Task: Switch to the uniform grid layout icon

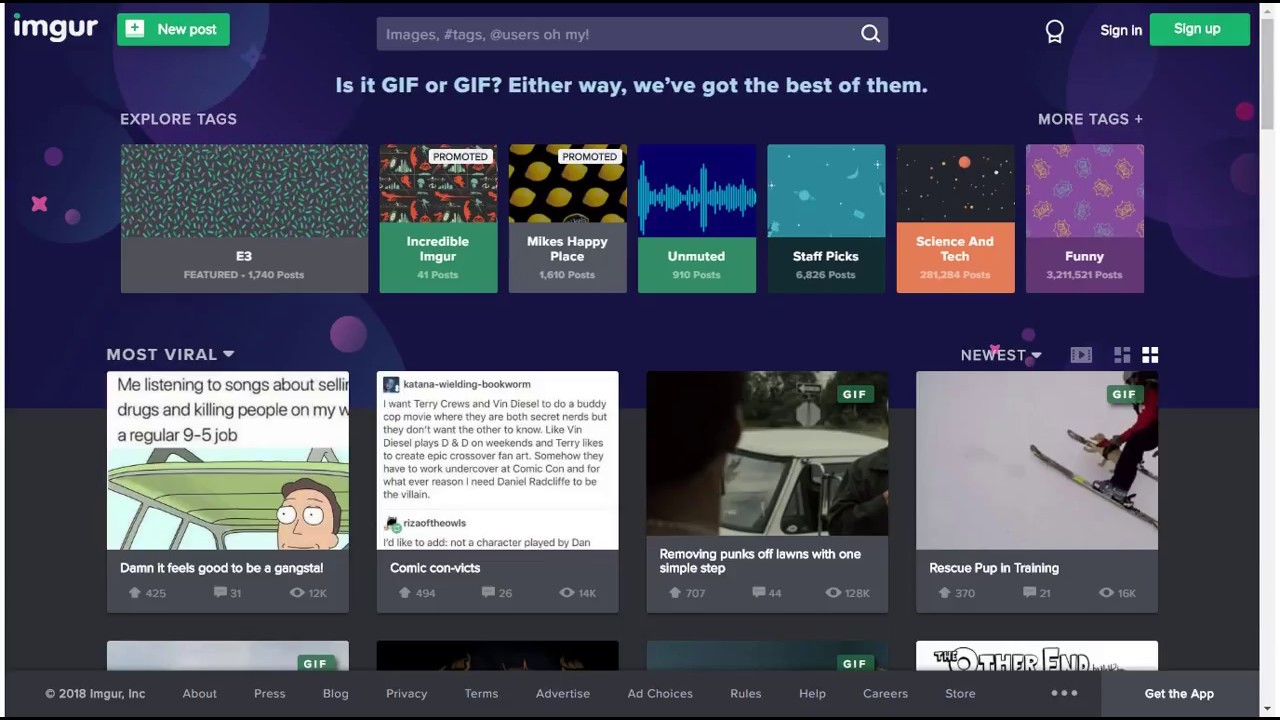Action: coord(1150,355)
